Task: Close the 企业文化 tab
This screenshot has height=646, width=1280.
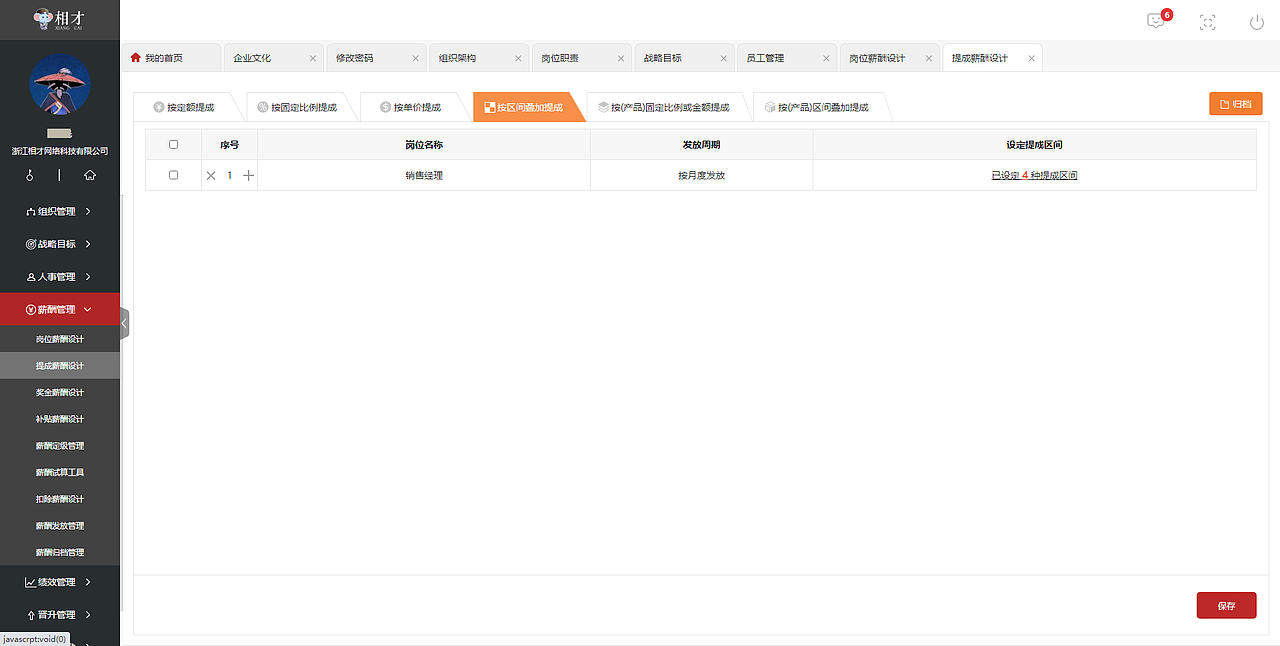Action: coord(313,58)
